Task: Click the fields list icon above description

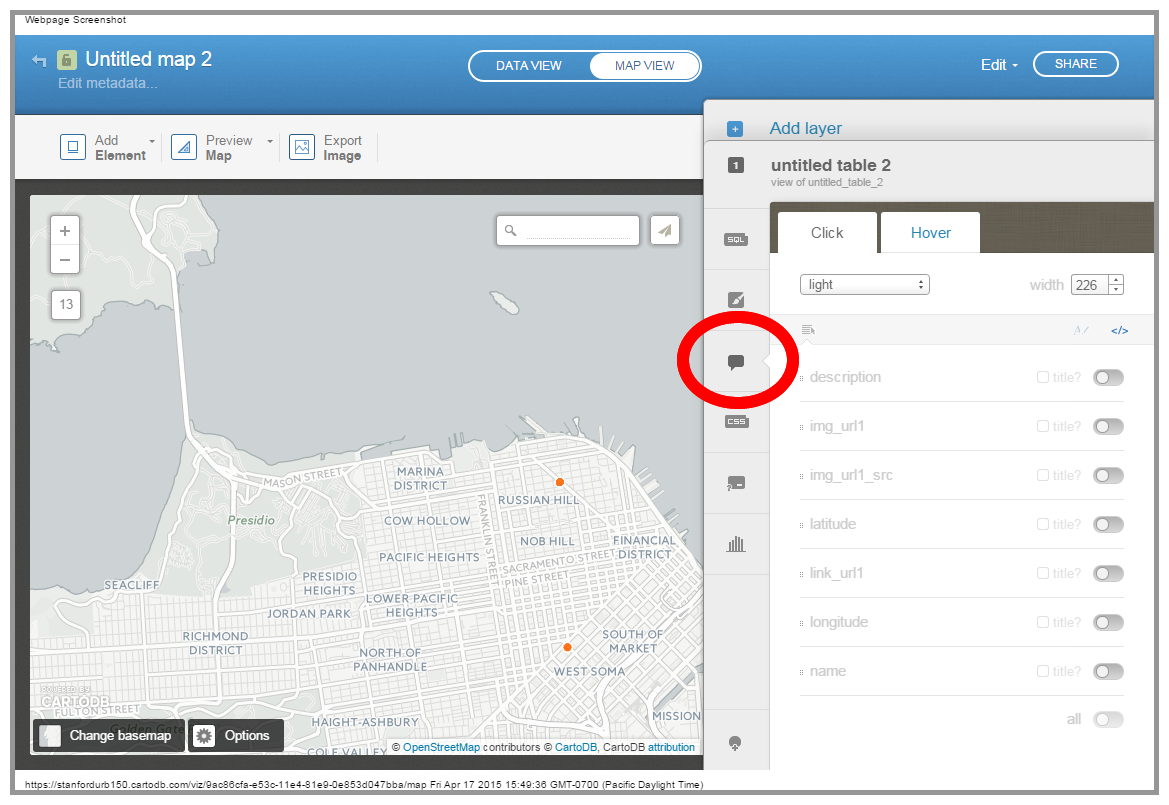Action: pyautogui.click(x=808, y=329)
